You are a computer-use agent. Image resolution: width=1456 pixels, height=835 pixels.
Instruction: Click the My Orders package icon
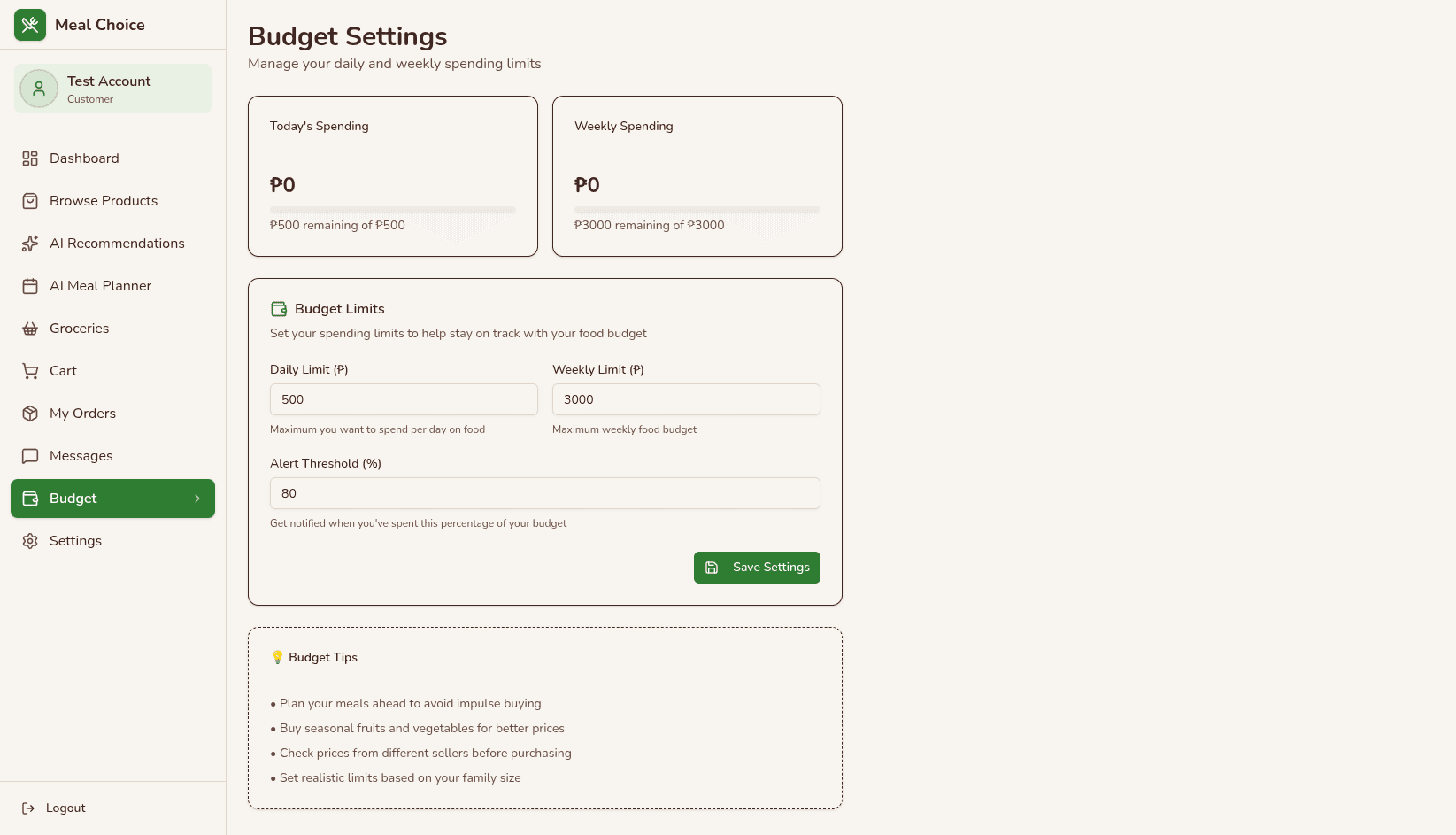[x=30, y=414]
